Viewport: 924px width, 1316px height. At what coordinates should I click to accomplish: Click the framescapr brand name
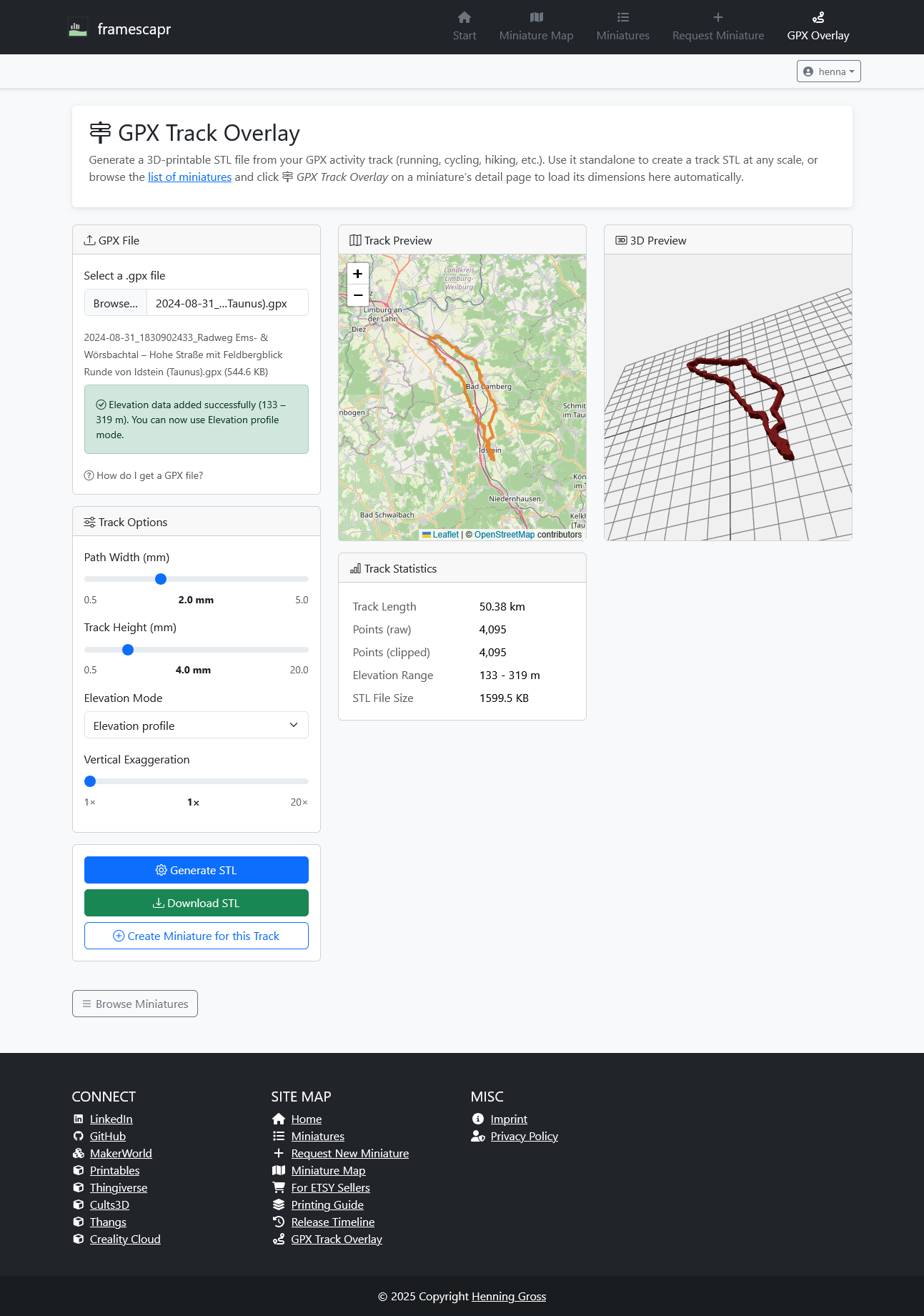134,29
